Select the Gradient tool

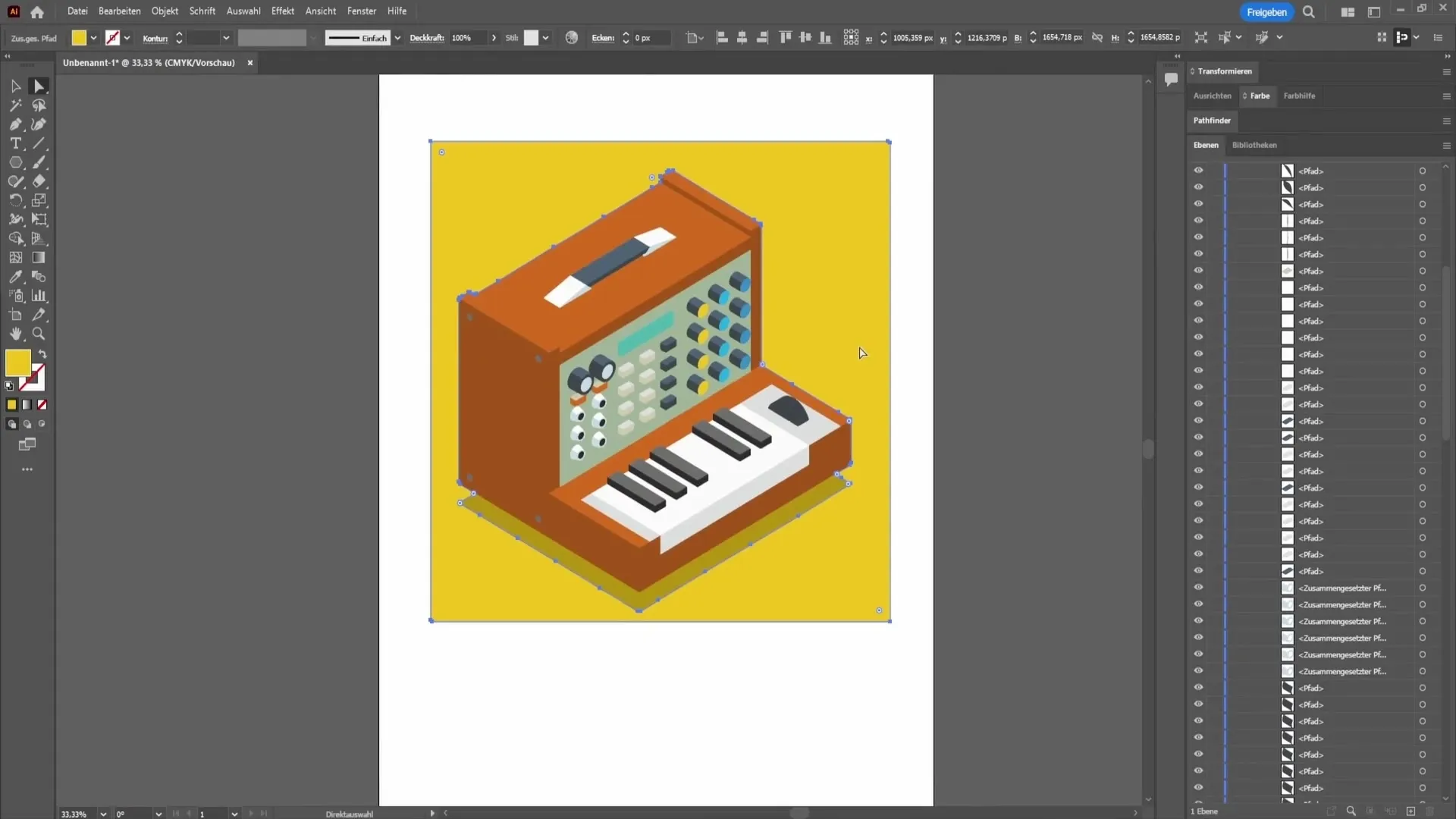pyautogui.click(x=39, y=258)
